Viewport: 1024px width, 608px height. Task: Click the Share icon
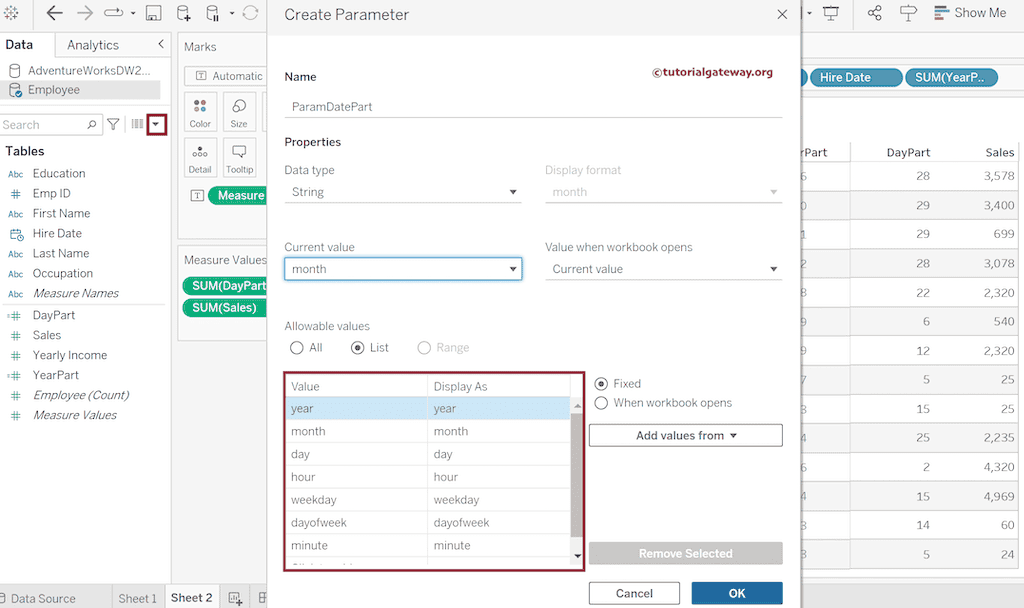coord(874,12)
